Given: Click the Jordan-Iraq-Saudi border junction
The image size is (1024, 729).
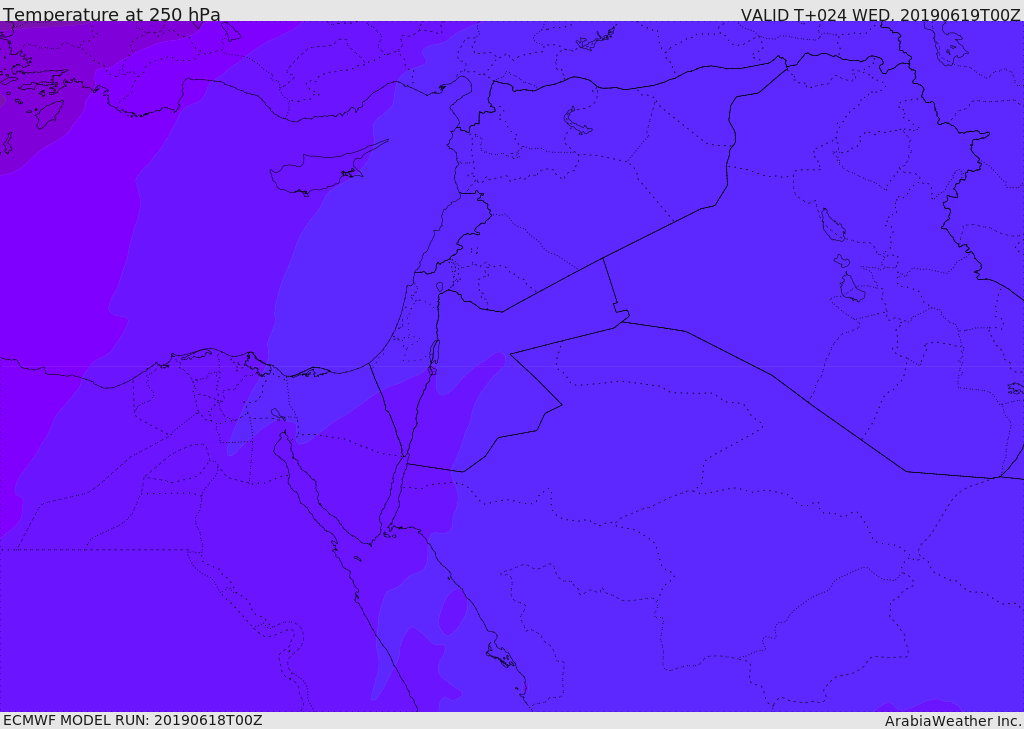Looking at the screenshot, I should click(623, 321).
